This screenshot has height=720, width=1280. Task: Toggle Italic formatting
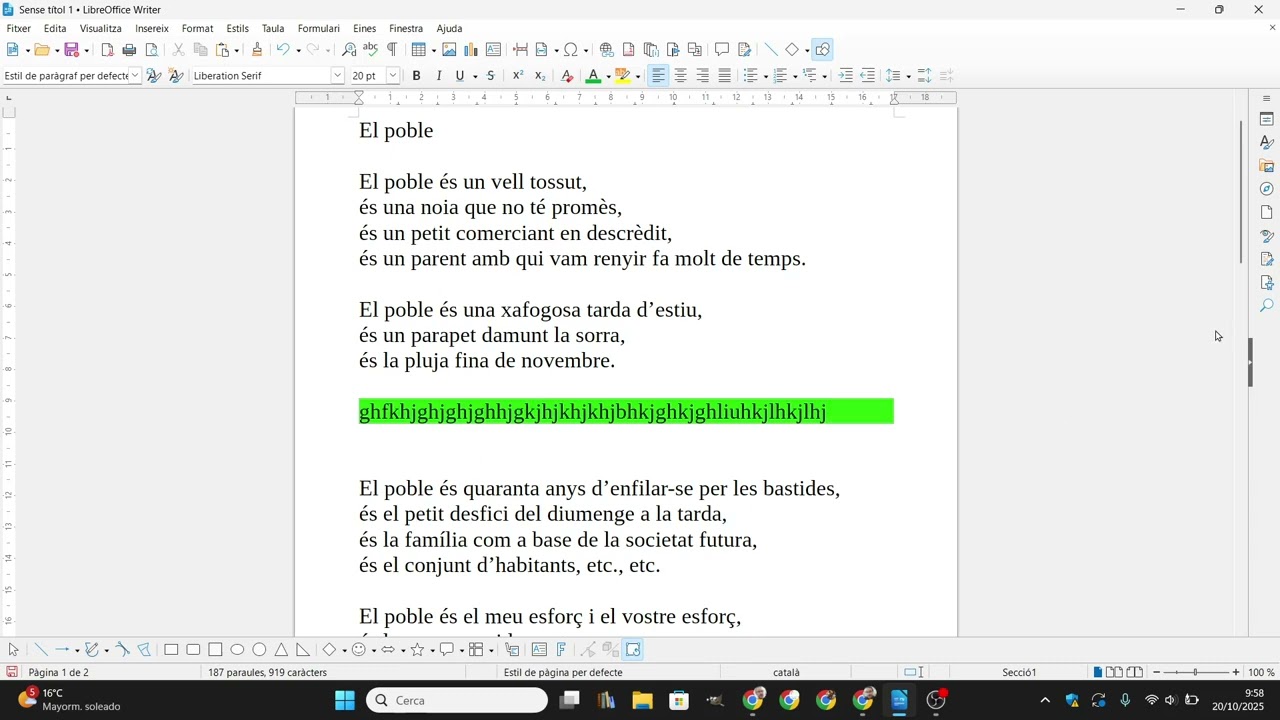pos(439,76)
